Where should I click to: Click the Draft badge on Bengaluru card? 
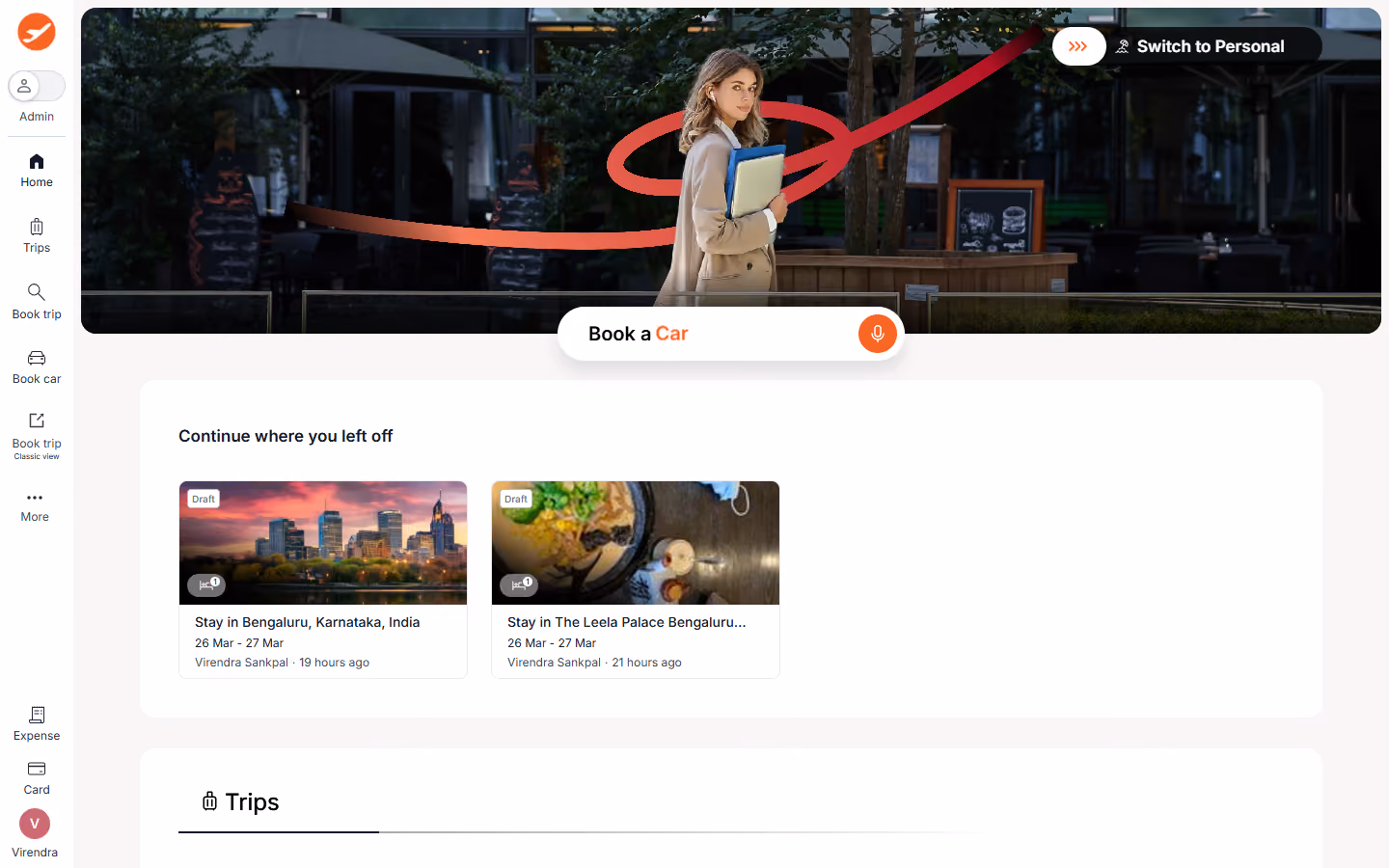[204, 499]
